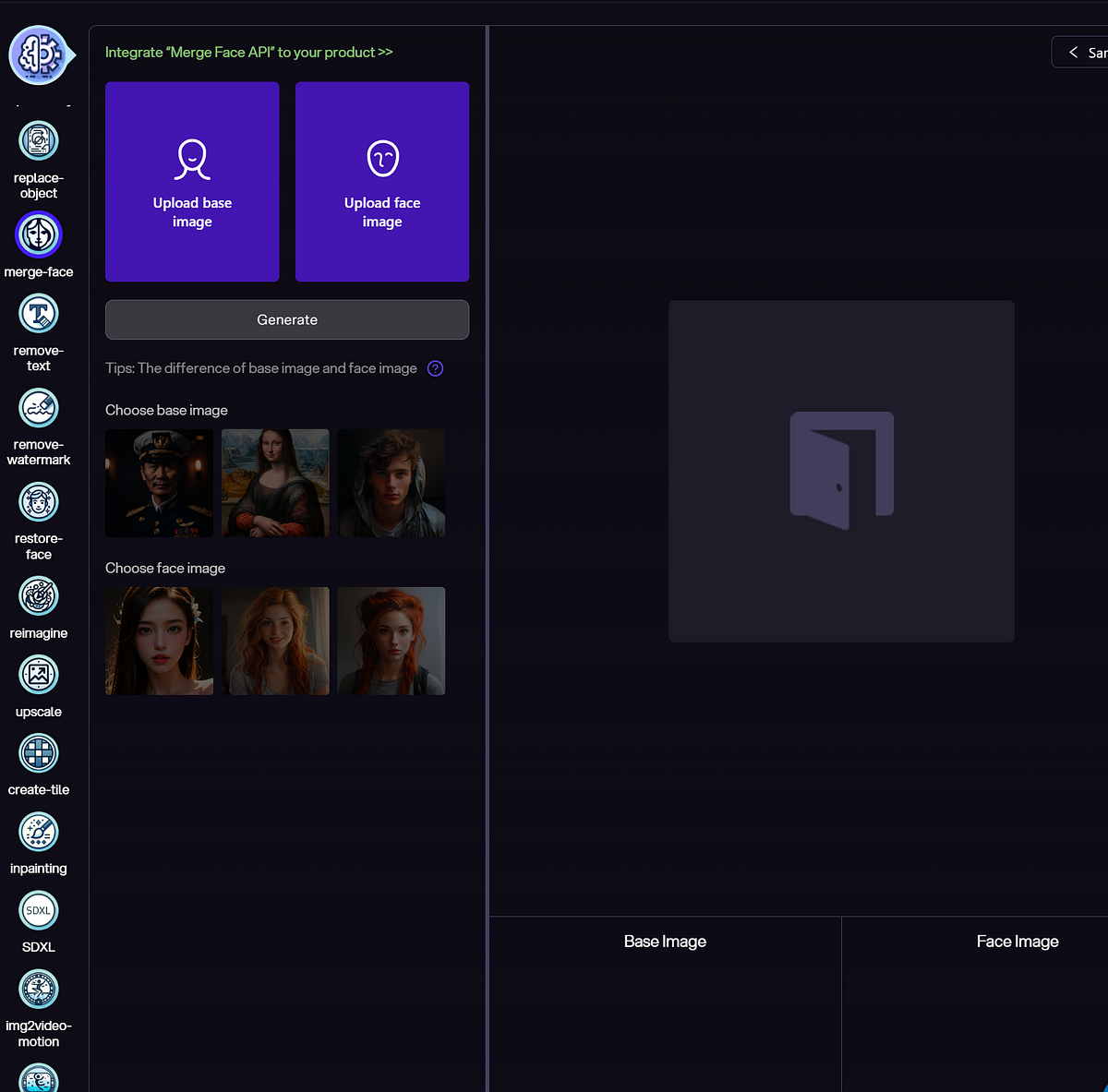
Task: Open the create-tile tool
Action: [x=39, y=753]
